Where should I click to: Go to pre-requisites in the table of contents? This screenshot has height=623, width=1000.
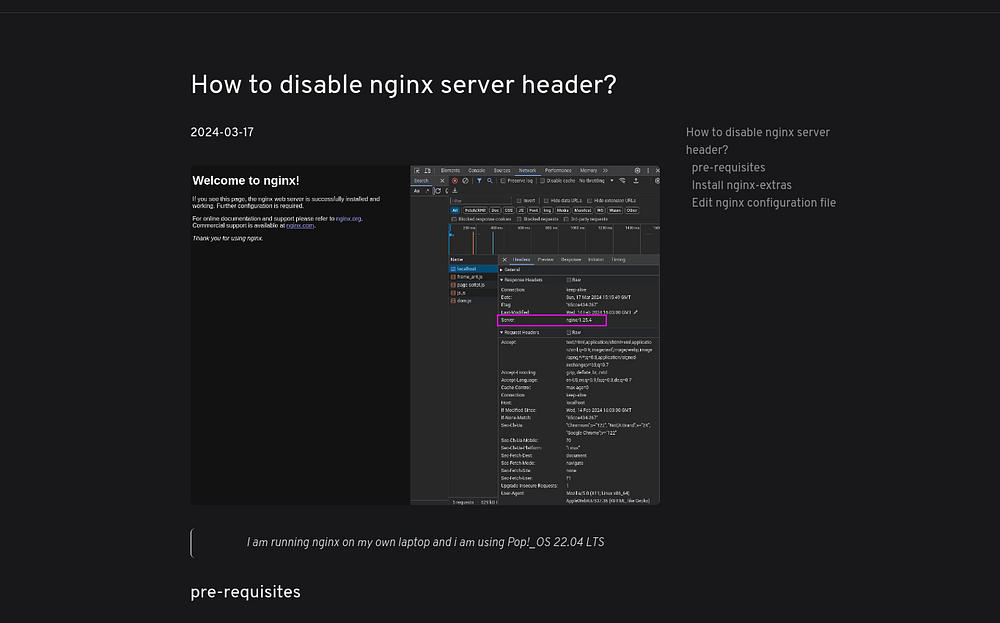(x=728, y=168)
